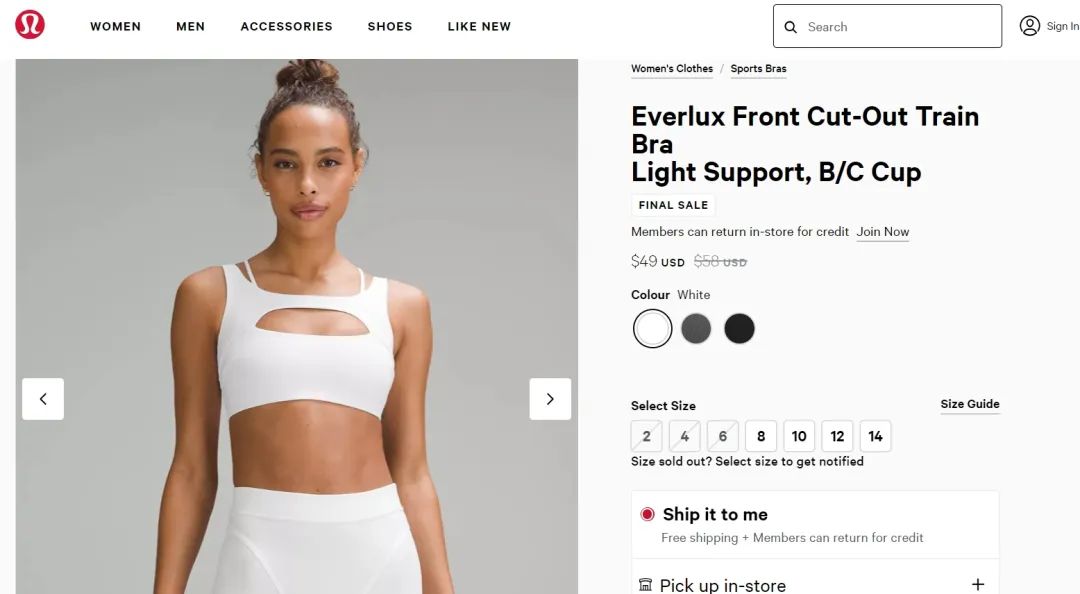Viewport: 1080px width, 594px height.
Task: Click the lululemon logo icon
Action: click(30, 25)
